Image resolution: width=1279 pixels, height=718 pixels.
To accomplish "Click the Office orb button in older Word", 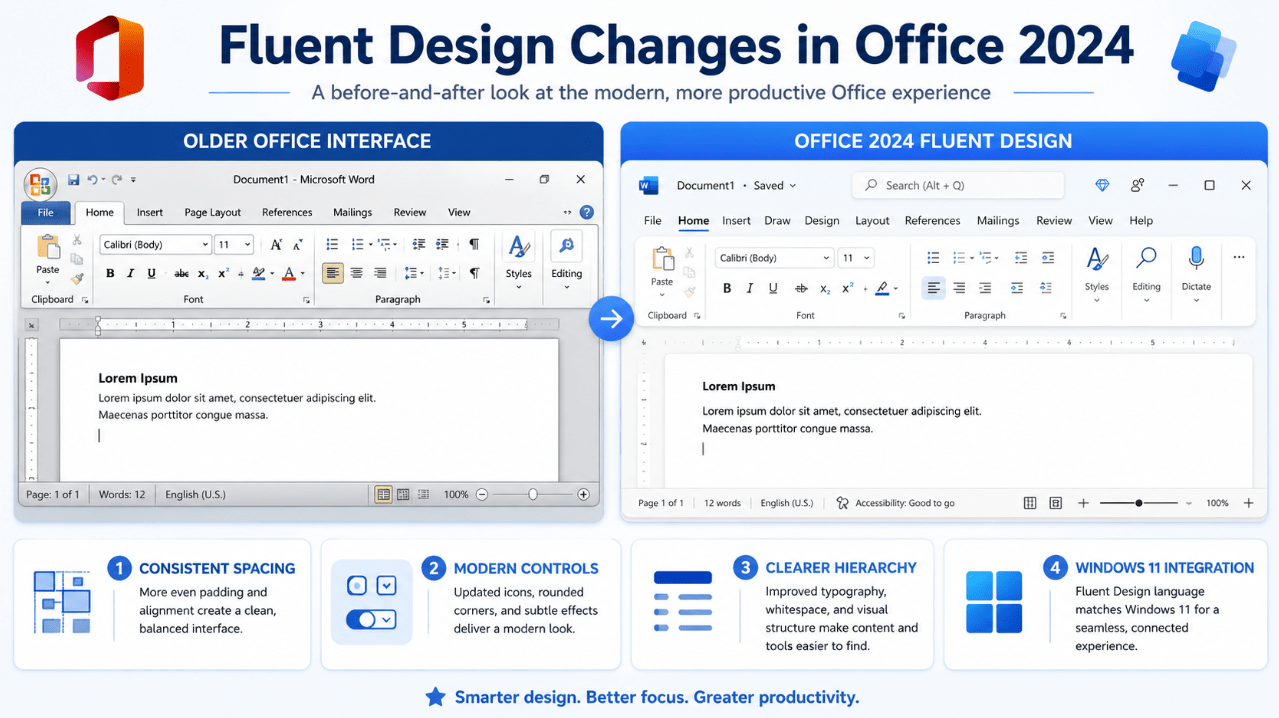I will (41, 184).
